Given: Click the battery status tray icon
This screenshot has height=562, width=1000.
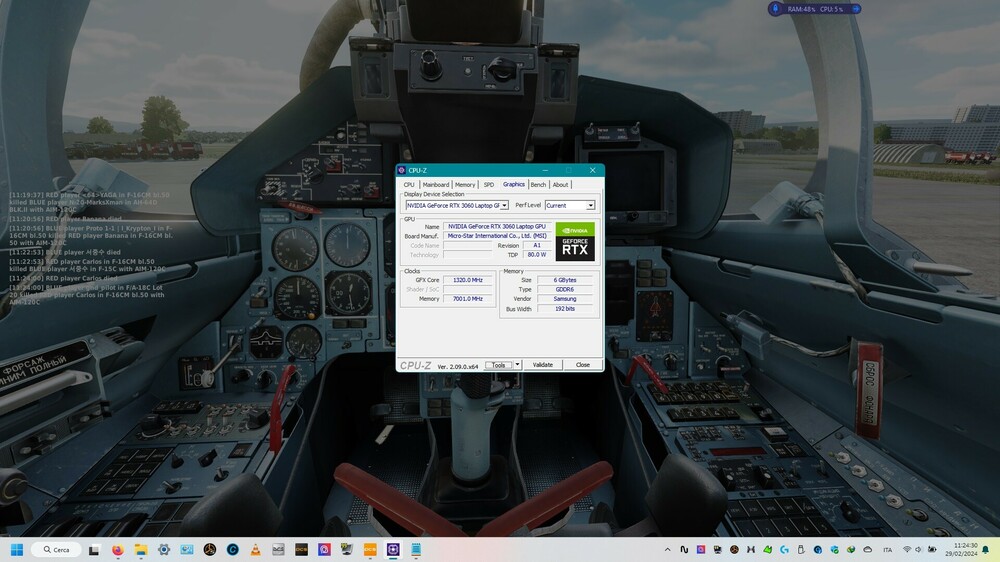Looking at the screenshot, I should point(932,549).
